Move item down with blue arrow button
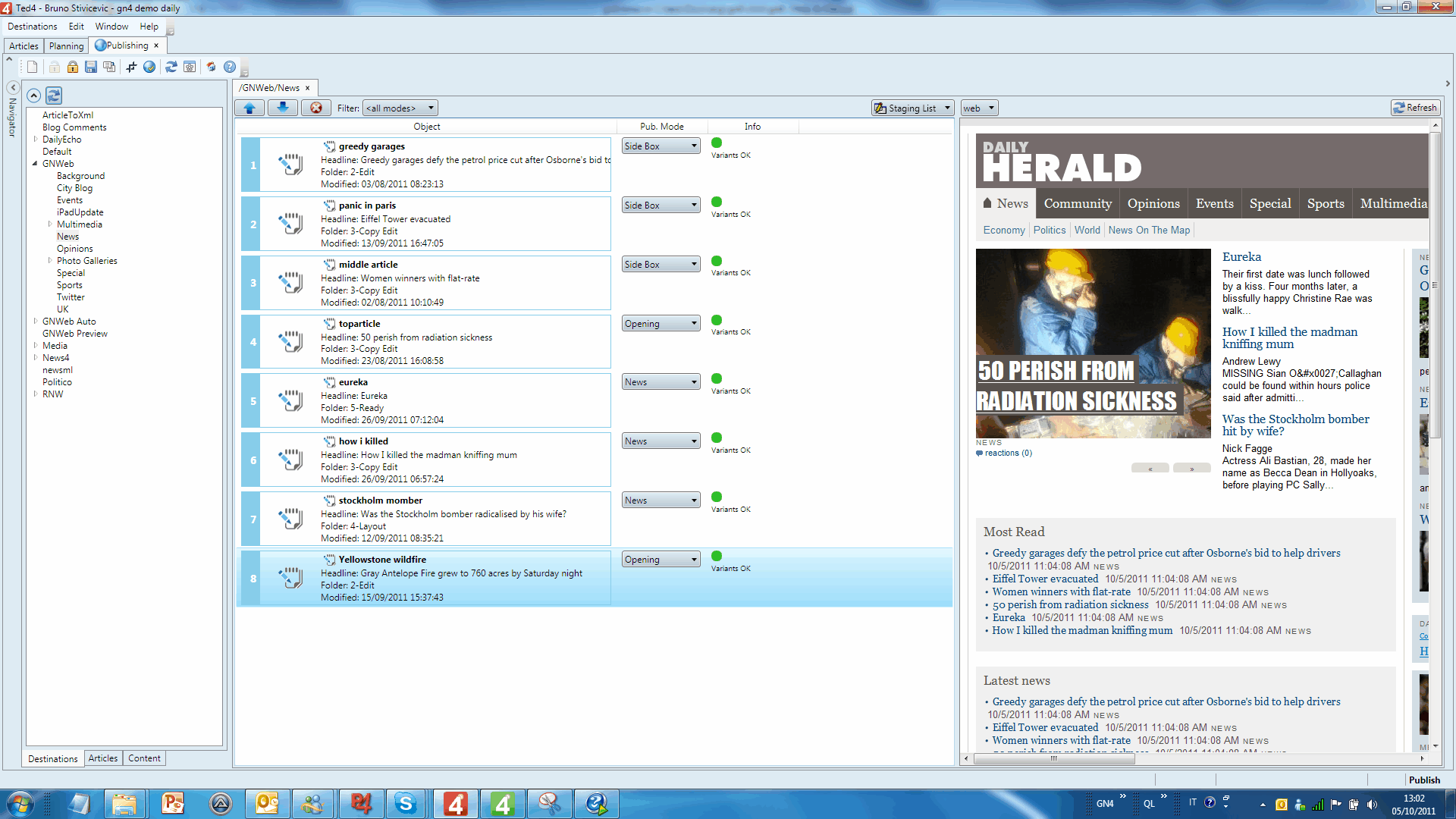1456x819 pixels. [x=283, y=108]
